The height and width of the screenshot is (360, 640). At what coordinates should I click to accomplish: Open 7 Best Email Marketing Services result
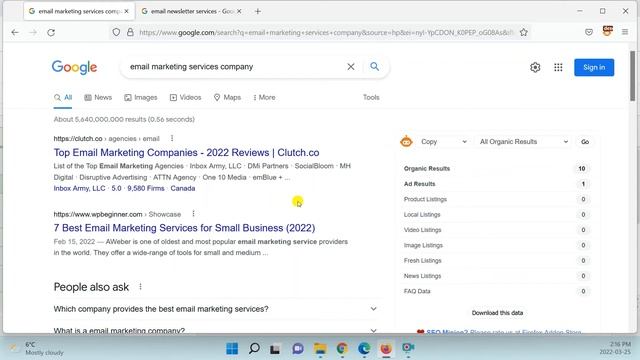(184, 228)
